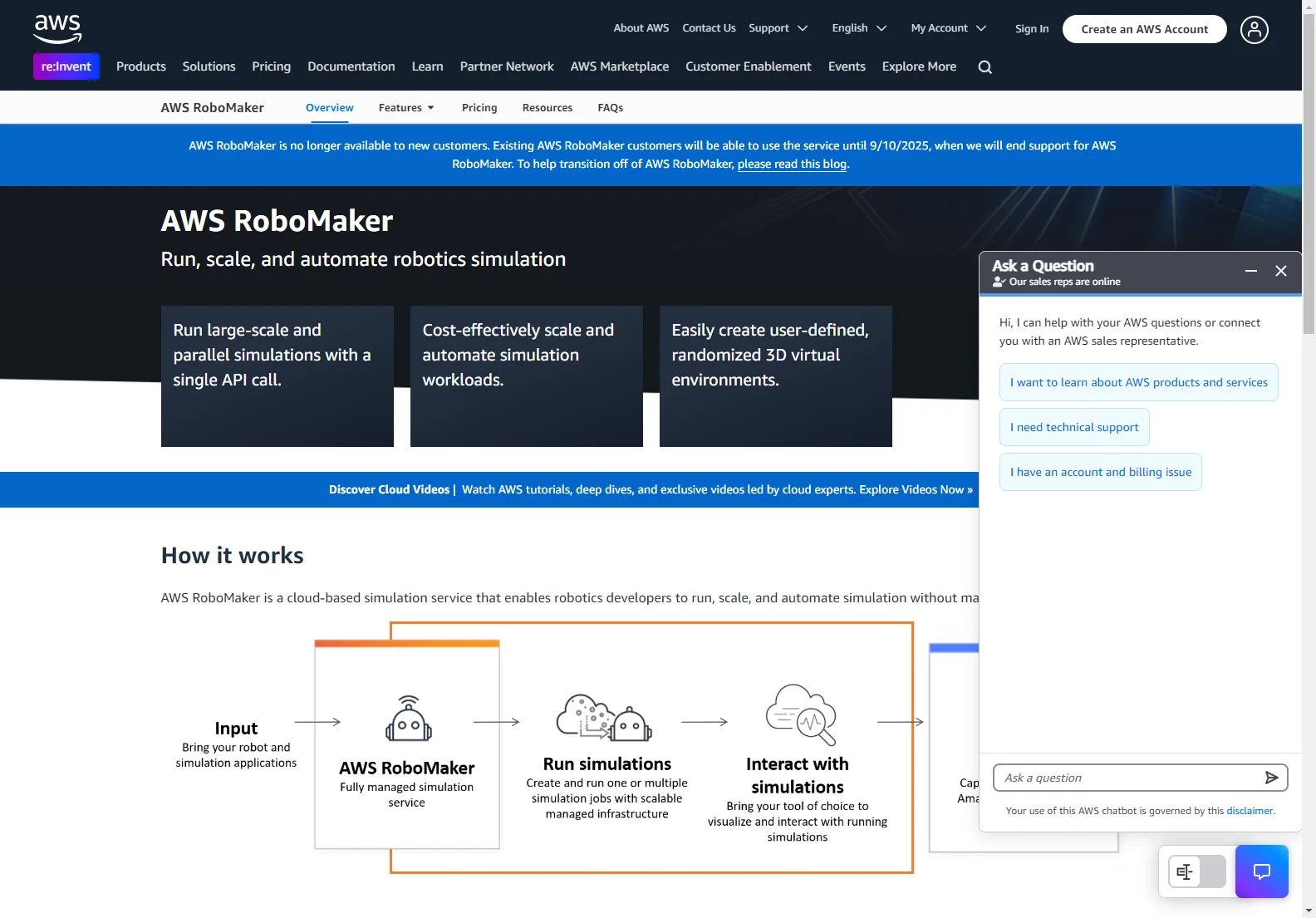Choose 'I need technical support' option
This screenshot has height=918, width=1316.
[x=1074, y=427]
